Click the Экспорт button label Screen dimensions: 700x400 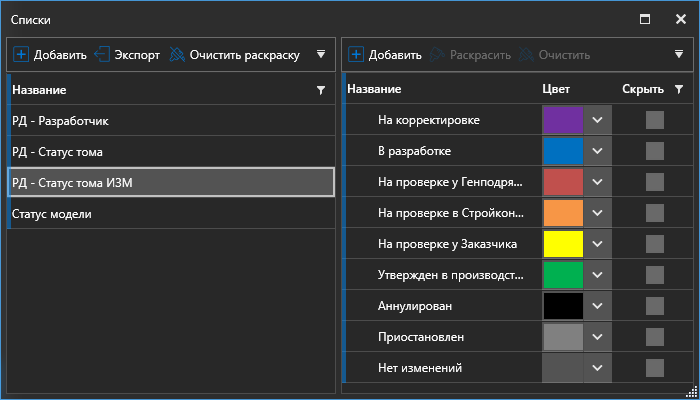[137, 55]
